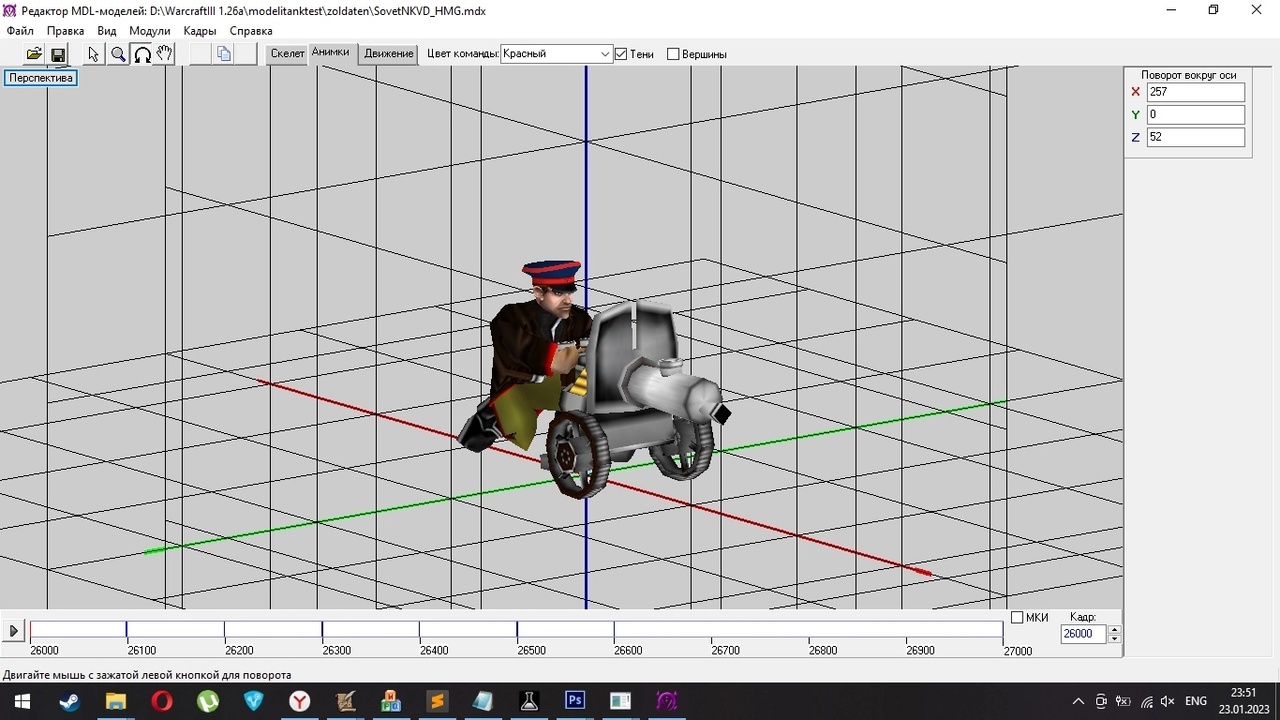Decrease the Кадр frame value
The image size is (1280, 720).
tap(1115, 638)
